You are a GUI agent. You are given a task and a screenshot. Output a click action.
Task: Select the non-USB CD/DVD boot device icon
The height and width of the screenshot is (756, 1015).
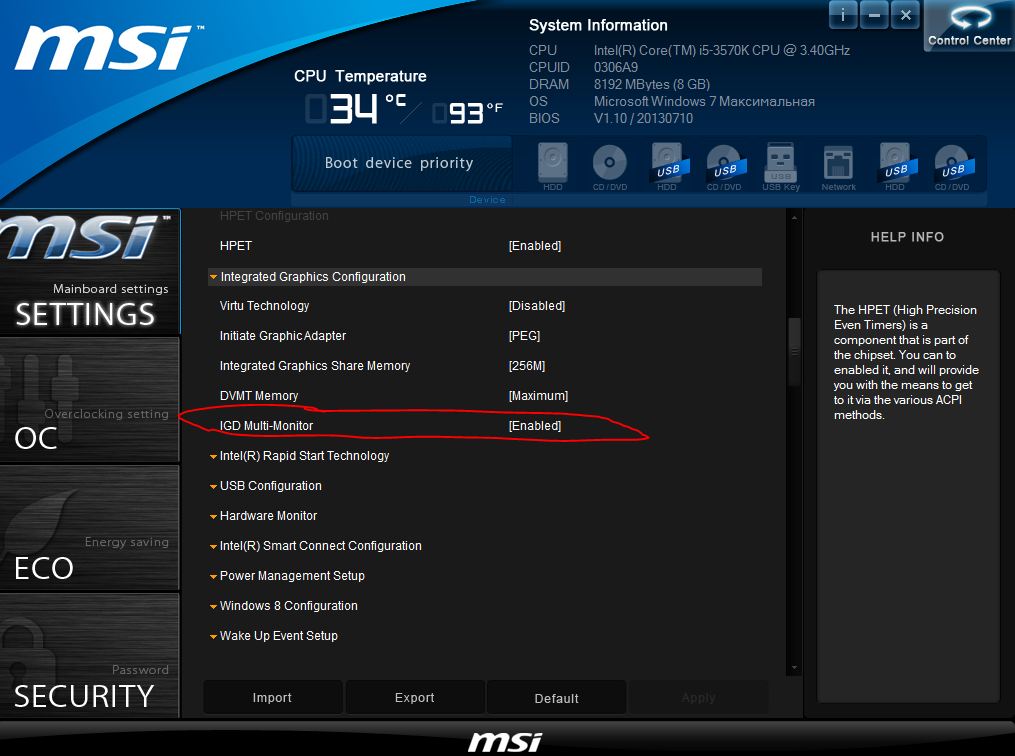pos(609,166)
